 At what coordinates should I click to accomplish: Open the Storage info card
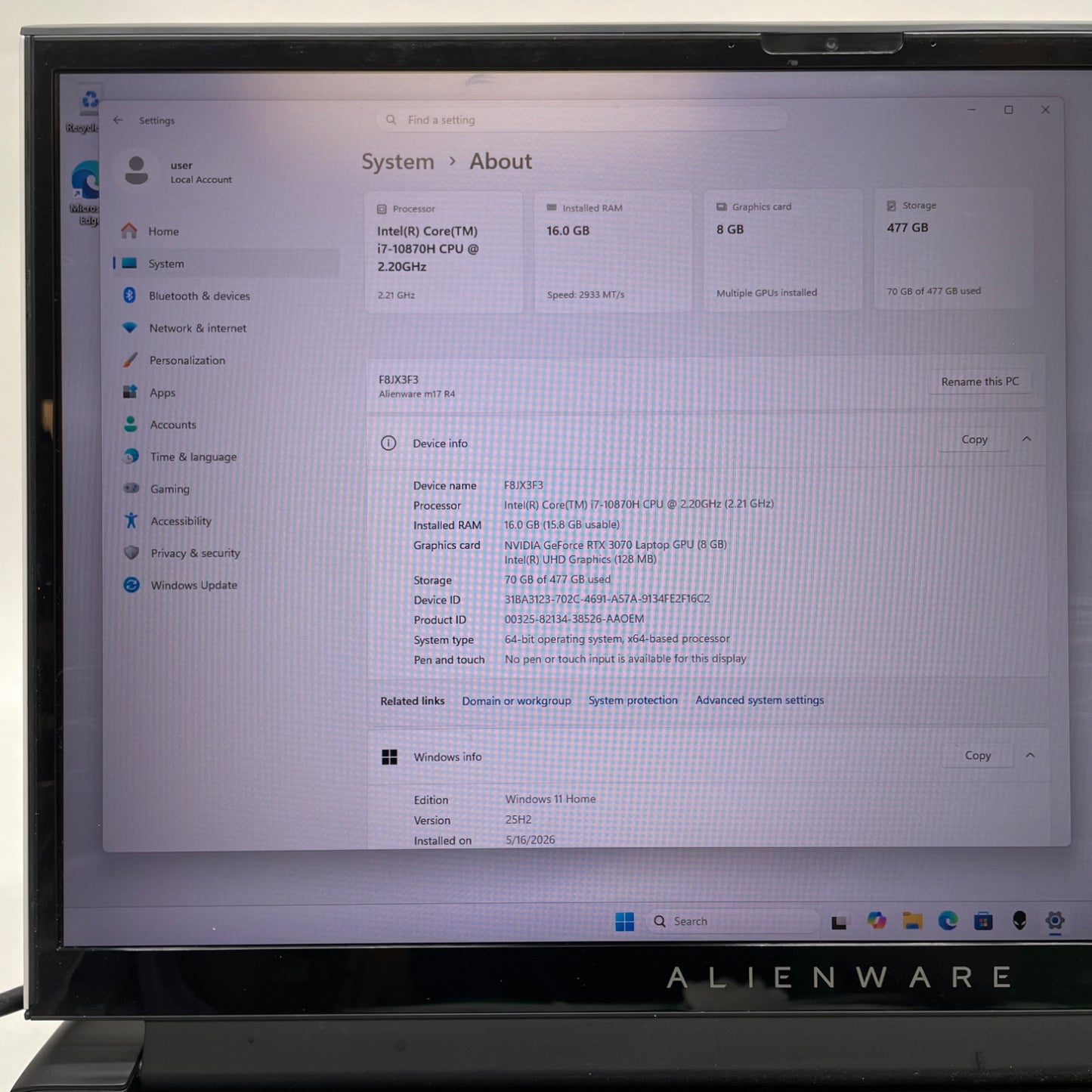[953, 248]
